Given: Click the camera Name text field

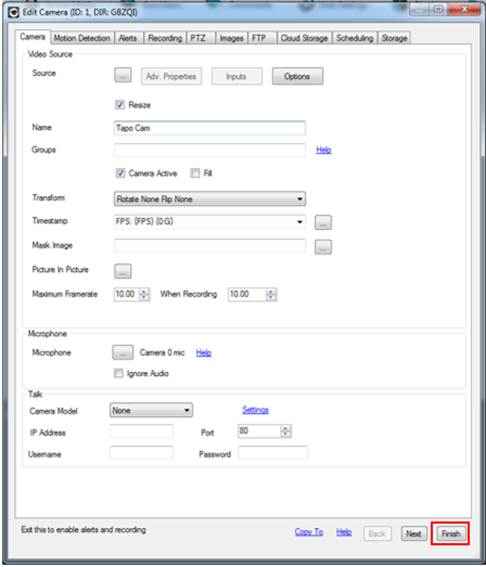Looking at the screenshot, I should tap(210, 128).
